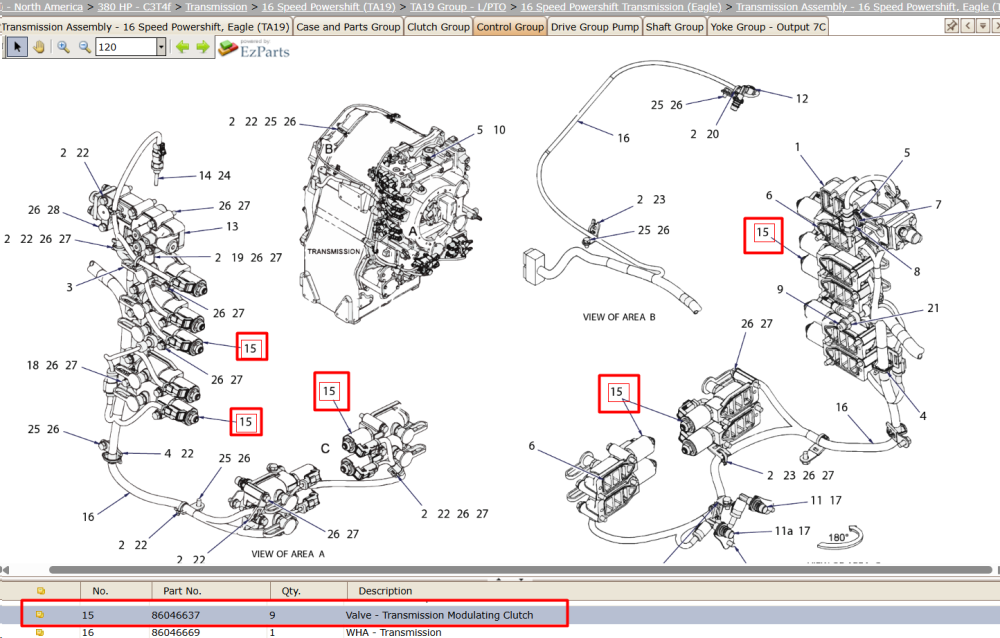Click the TRANSMISSION label on the center drawing
Image resolution: width=1000 pixels, height=638 pixels.
334,251
